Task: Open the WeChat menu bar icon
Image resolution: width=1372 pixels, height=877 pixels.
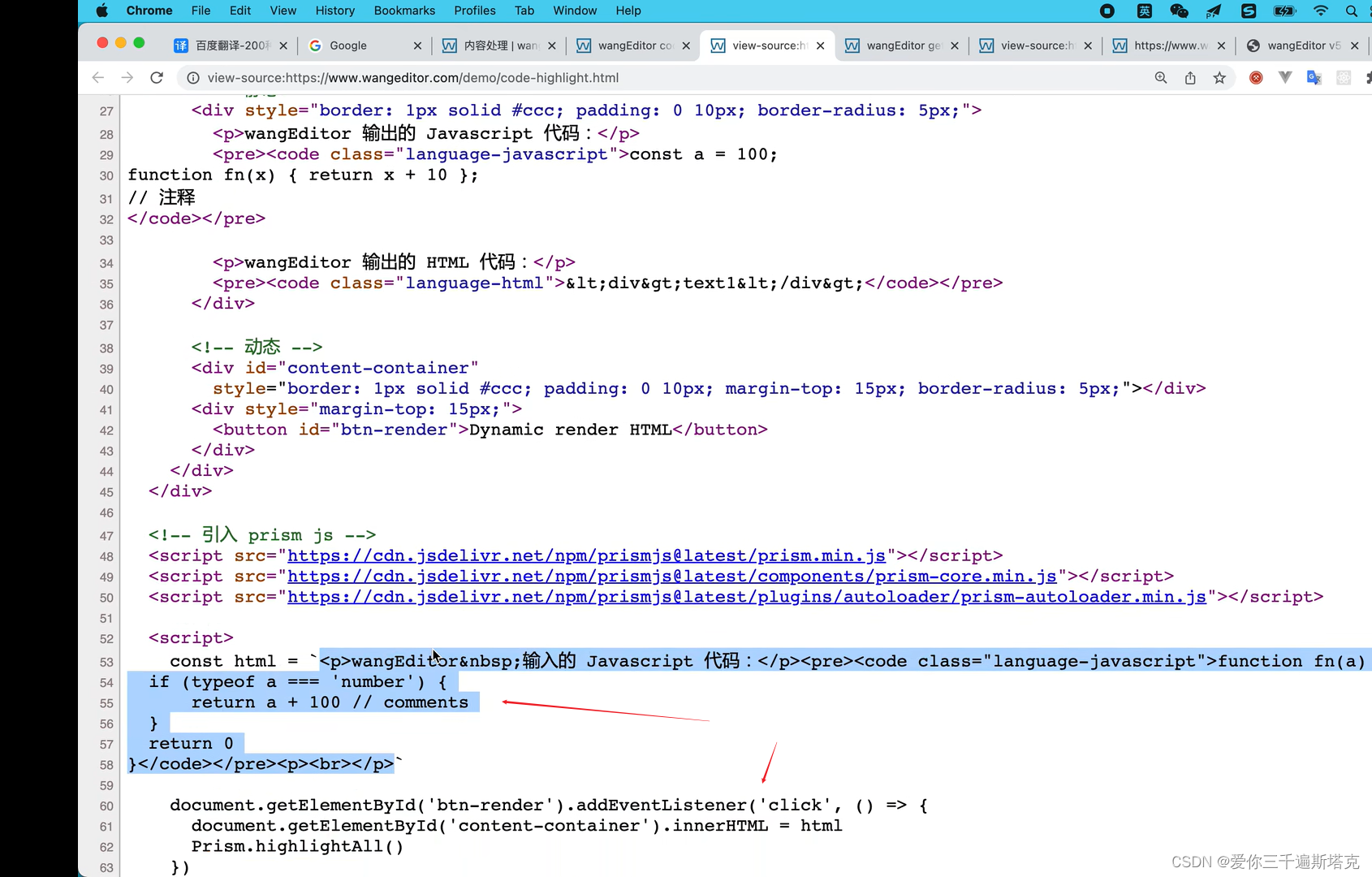Action: pyautogui.click(x=1179, y=11)
